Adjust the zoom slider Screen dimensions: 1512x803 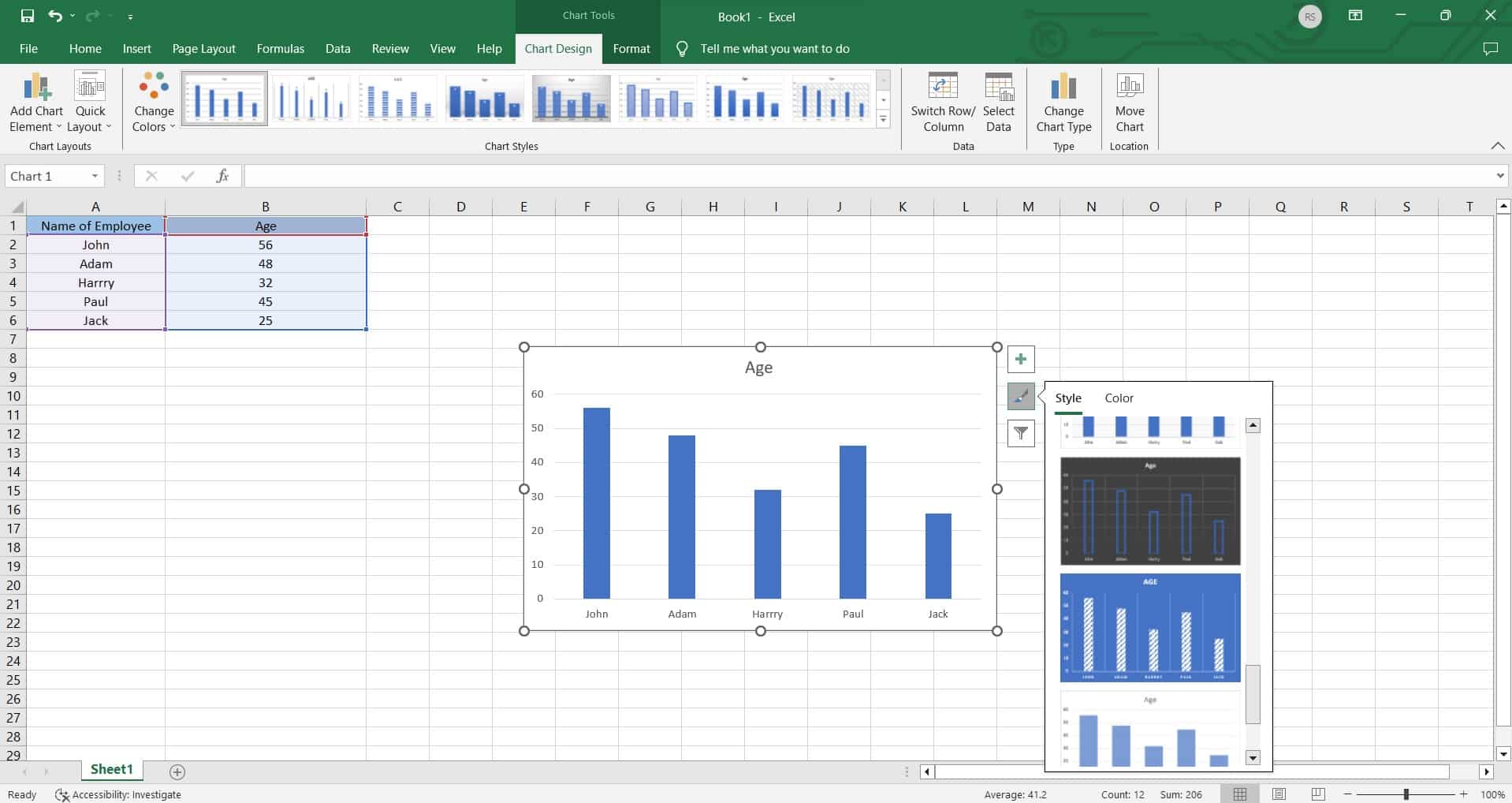(1406, 794)
